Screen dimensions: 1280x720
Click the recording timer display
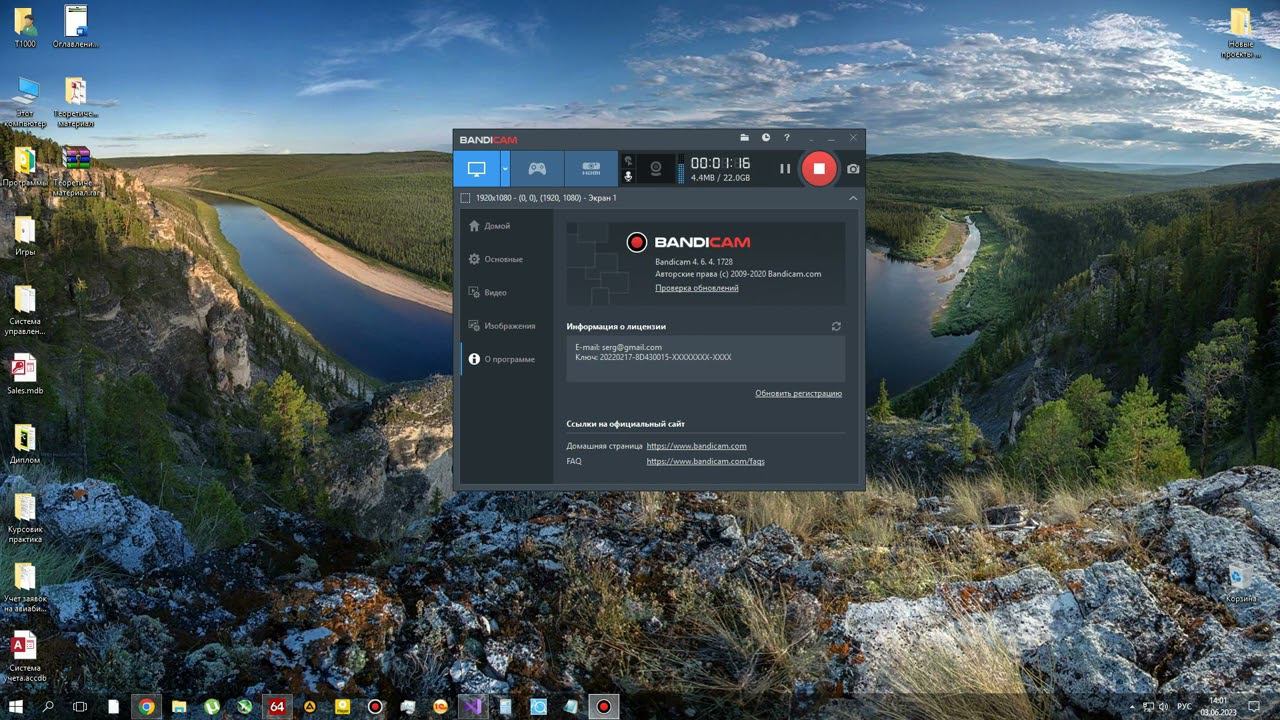pyautogui.click(x=720, y=163)
